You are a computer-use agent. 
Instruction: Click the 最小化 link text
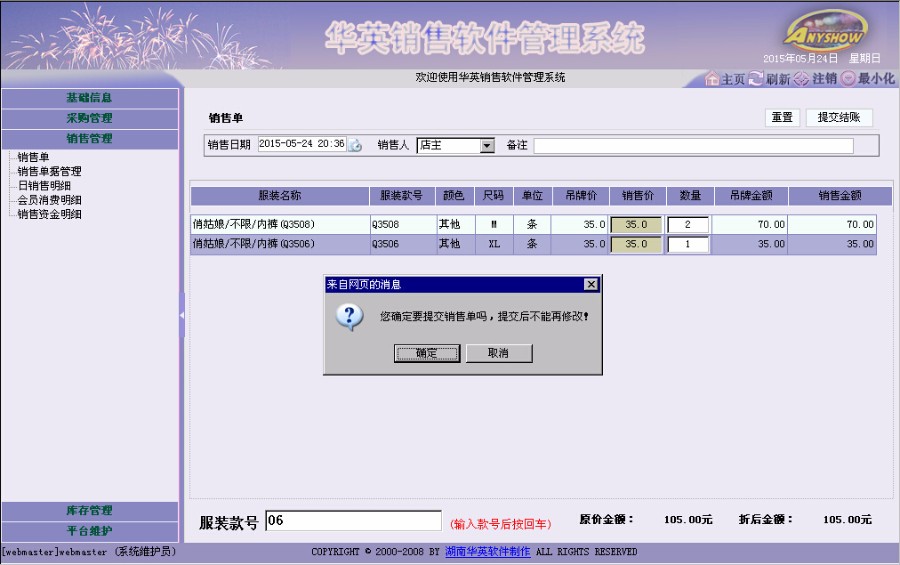(876, 79)
